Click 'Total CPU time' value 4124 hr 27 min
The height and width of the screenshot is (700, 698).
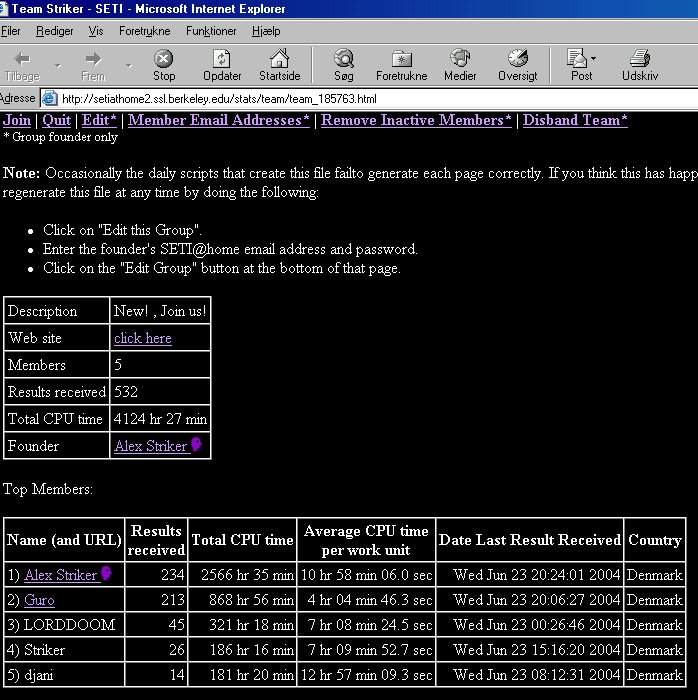point(160,419)
